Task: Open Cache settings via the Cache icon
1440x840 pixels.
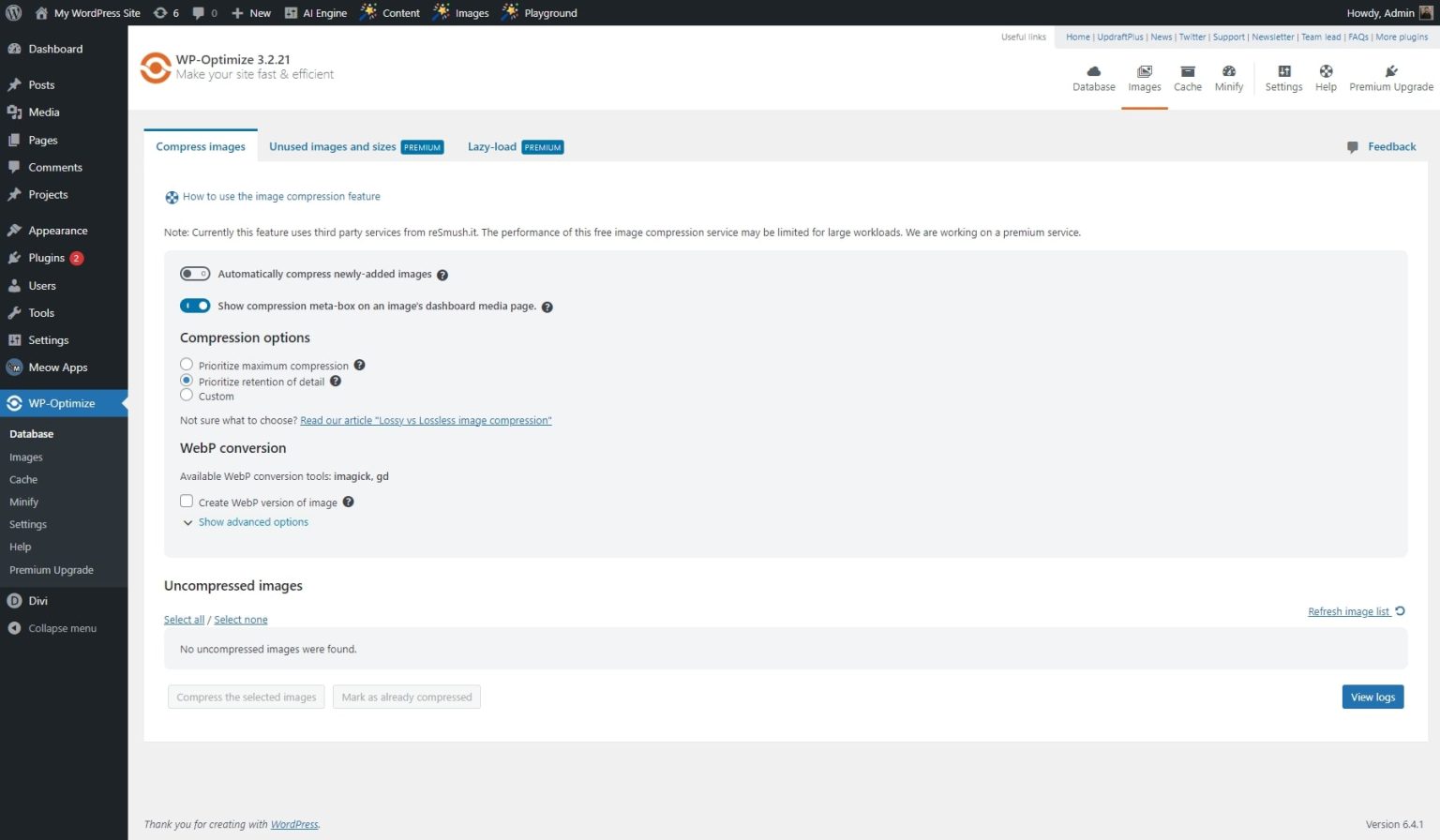Action: [x=1187, y=78]
